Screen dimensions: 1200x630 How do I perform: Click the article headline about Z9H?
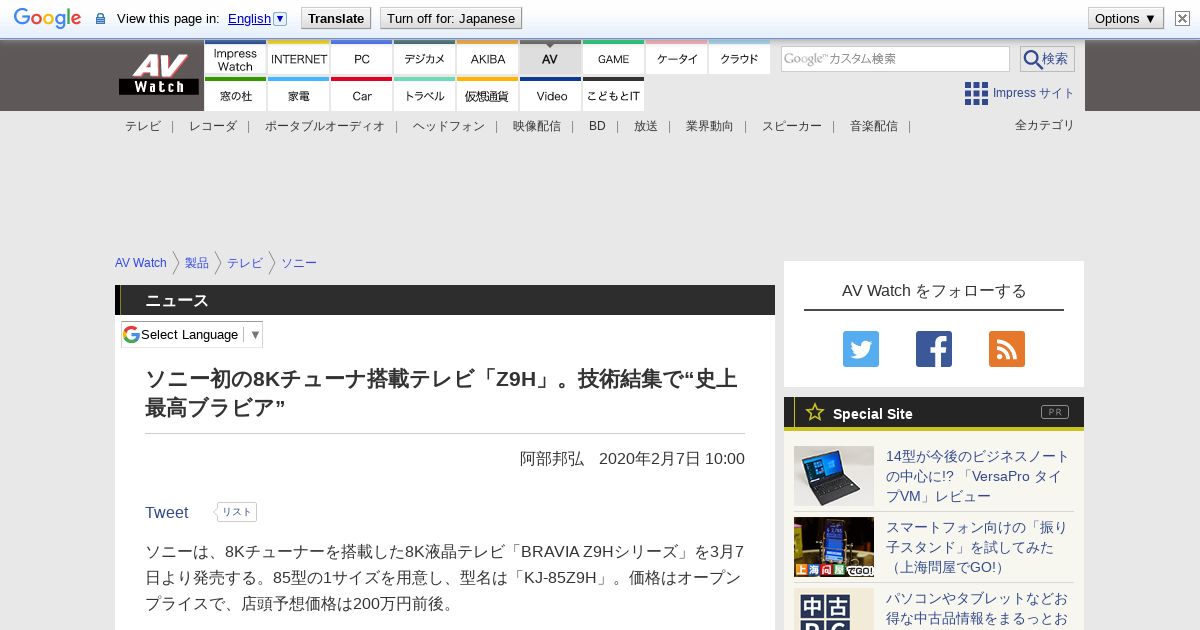[442, 393]
